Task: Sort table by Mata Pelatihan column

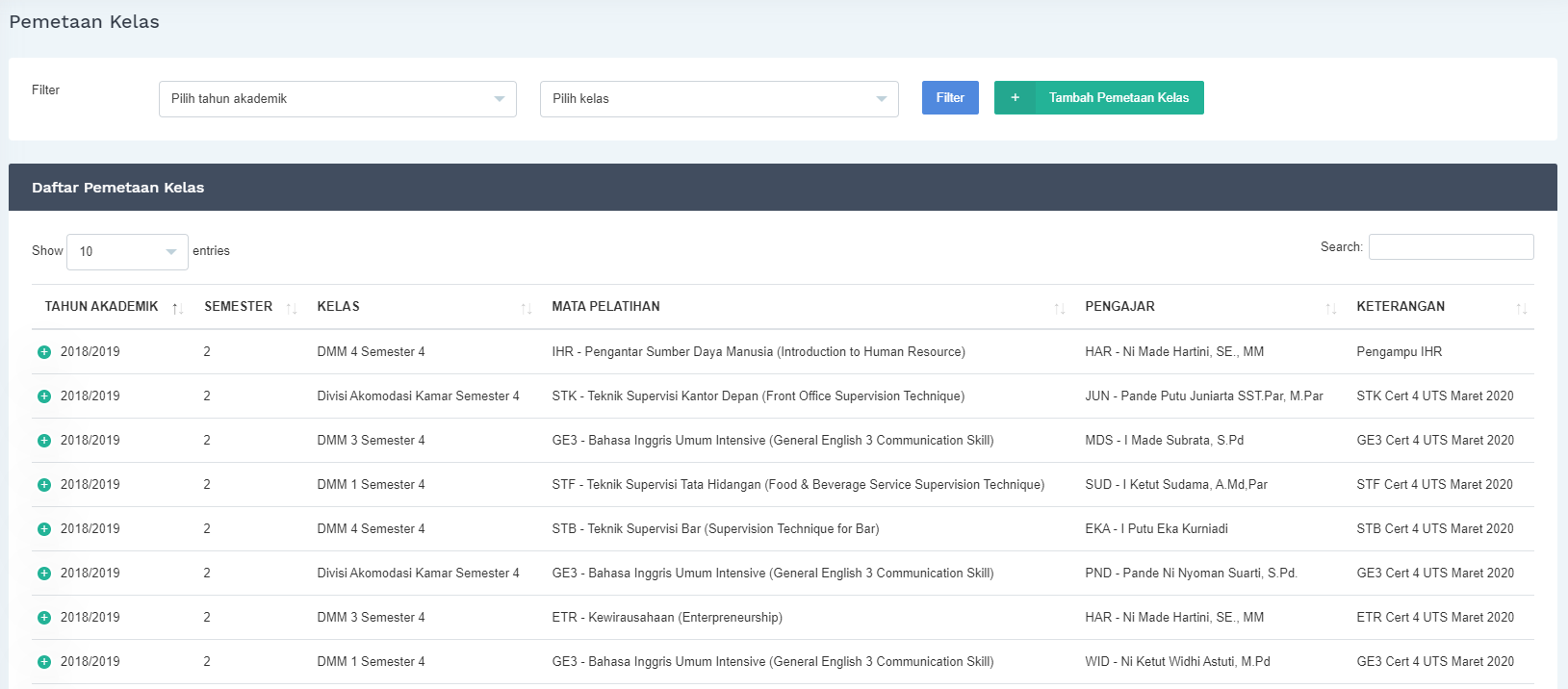Action: [x=1059, y=308]
